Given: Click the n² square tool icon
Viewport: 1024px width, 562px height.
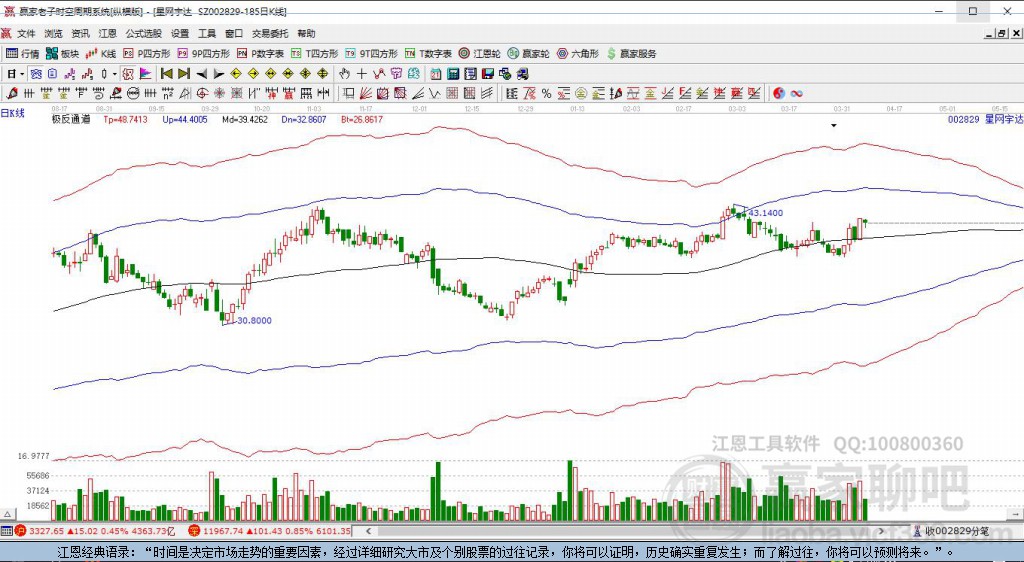Looking at the screenshot, I should coord(168,93).
